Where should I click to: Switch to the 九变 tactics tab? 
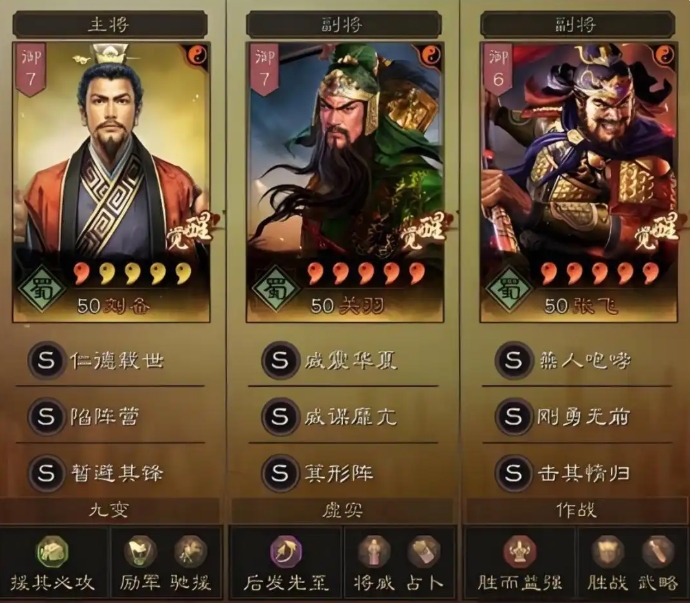coord(110,510)
